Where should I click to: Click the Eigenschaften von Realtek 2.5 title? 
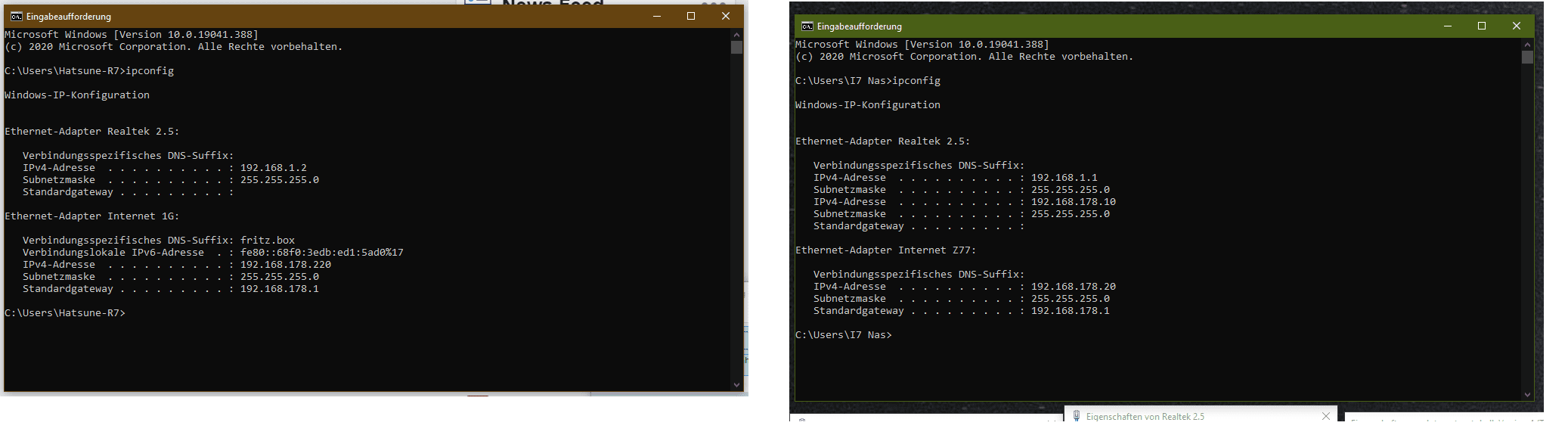coord(1145,416)
